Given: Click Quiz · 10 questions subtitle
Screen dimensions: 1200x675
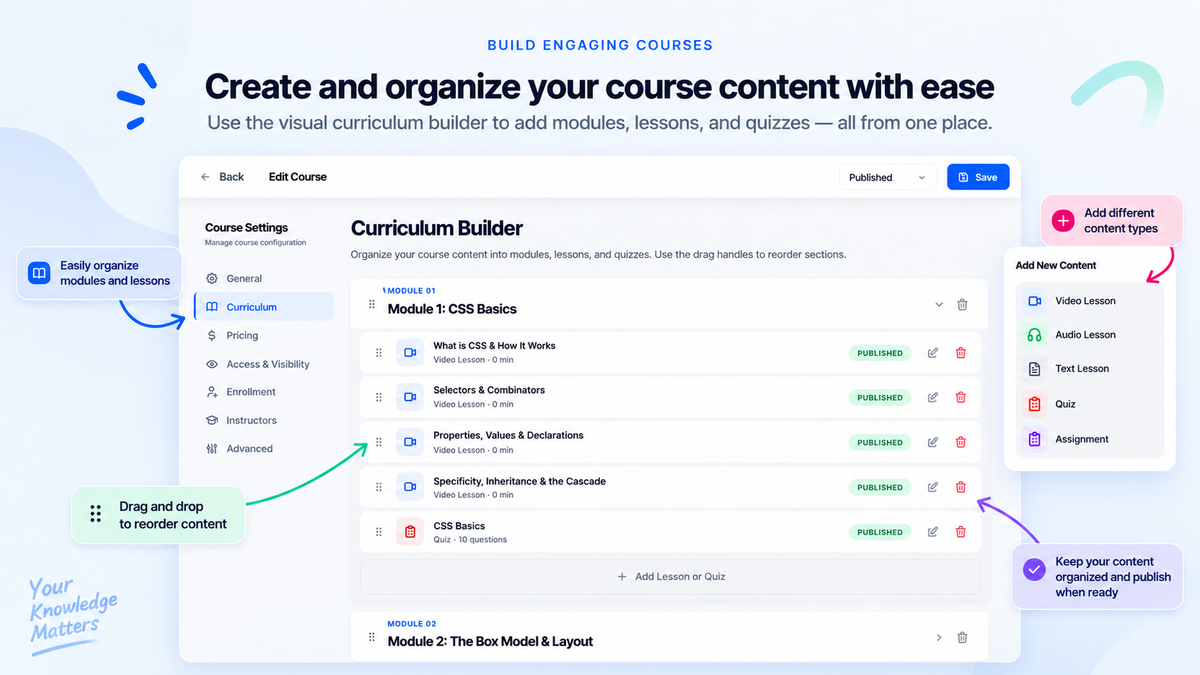Looking at the screenshot, I should pos(470,540).
